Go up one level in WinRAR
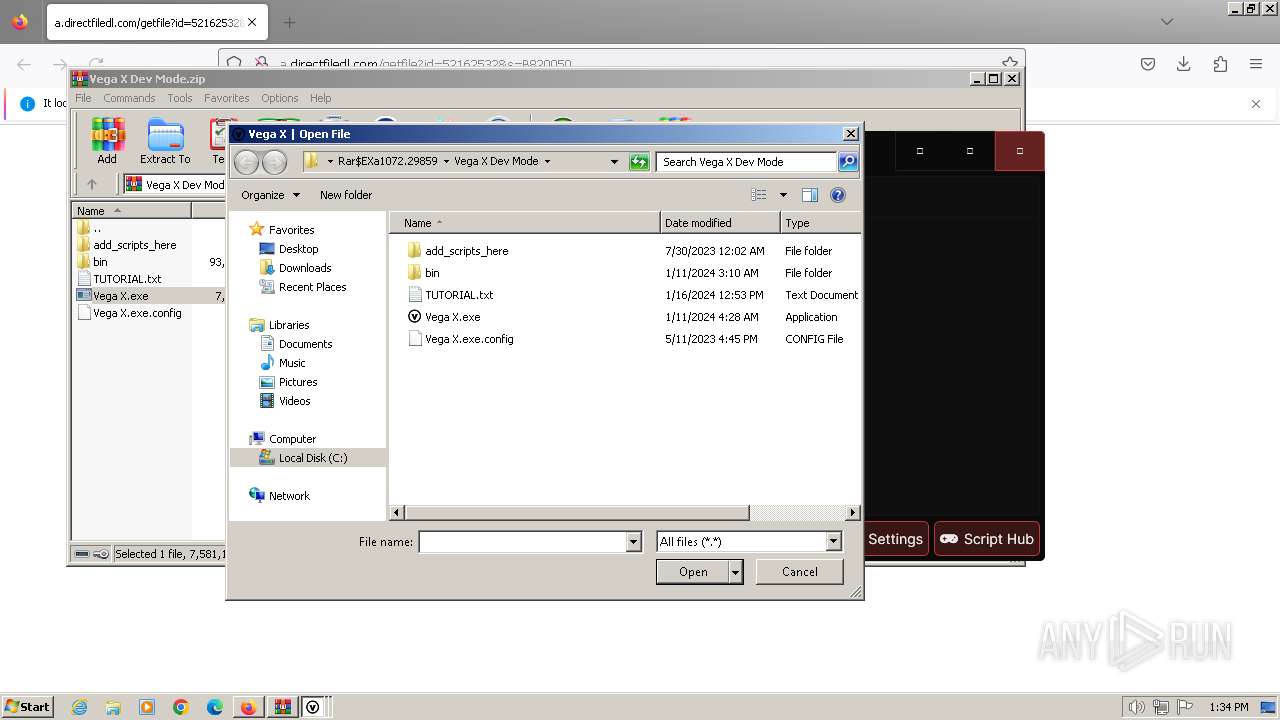 coord(92,184)
